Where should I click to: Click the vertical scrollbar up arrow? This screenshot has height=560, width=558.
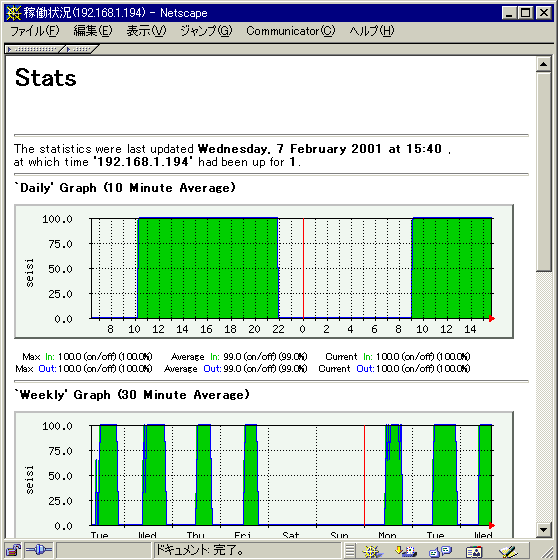(x=544, y=64)
